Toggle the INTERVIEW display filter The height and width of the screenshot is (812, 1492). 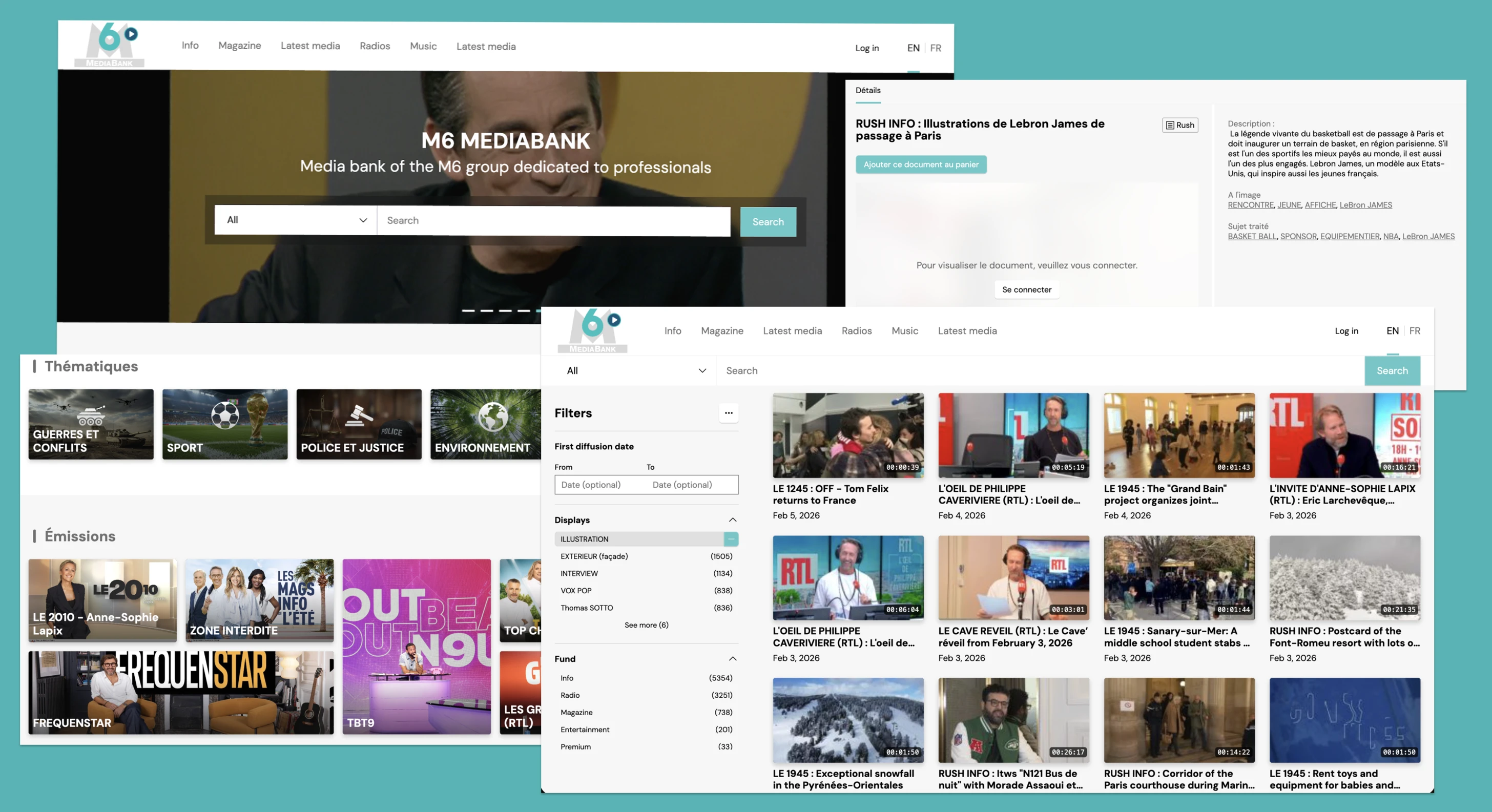[x=647, y=573]
